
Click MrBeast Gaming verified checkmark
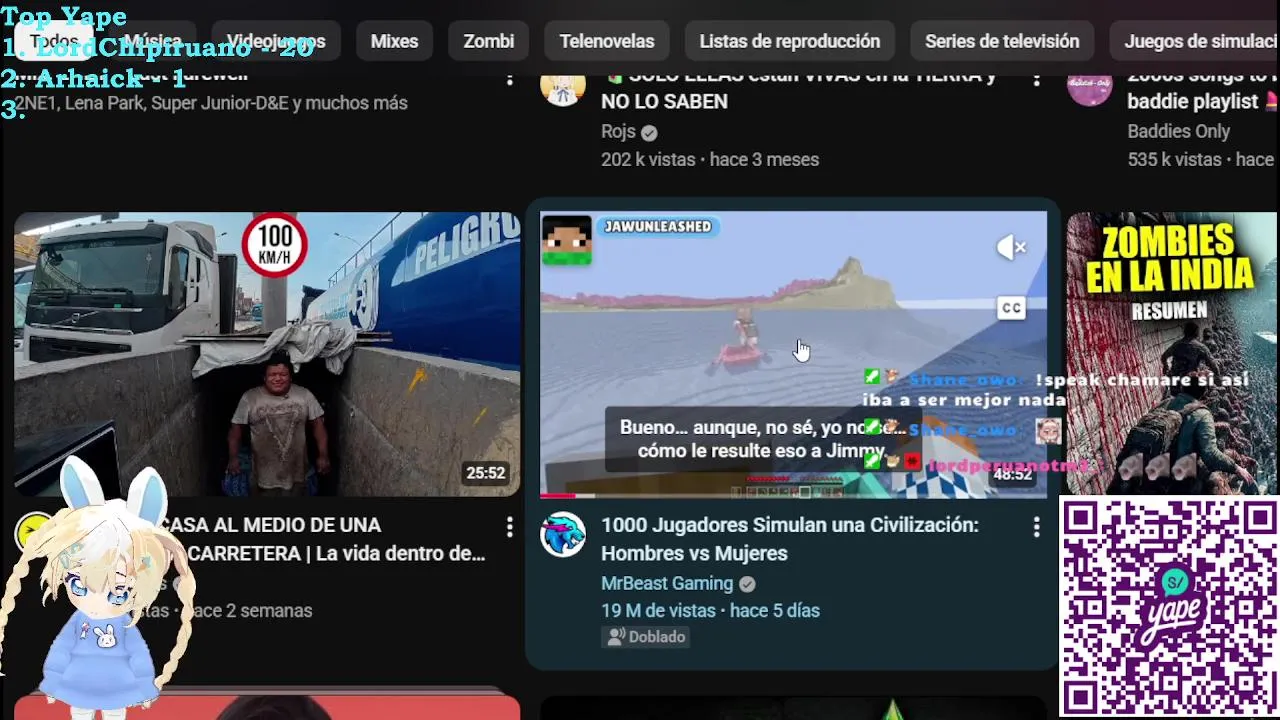[747, 584]
